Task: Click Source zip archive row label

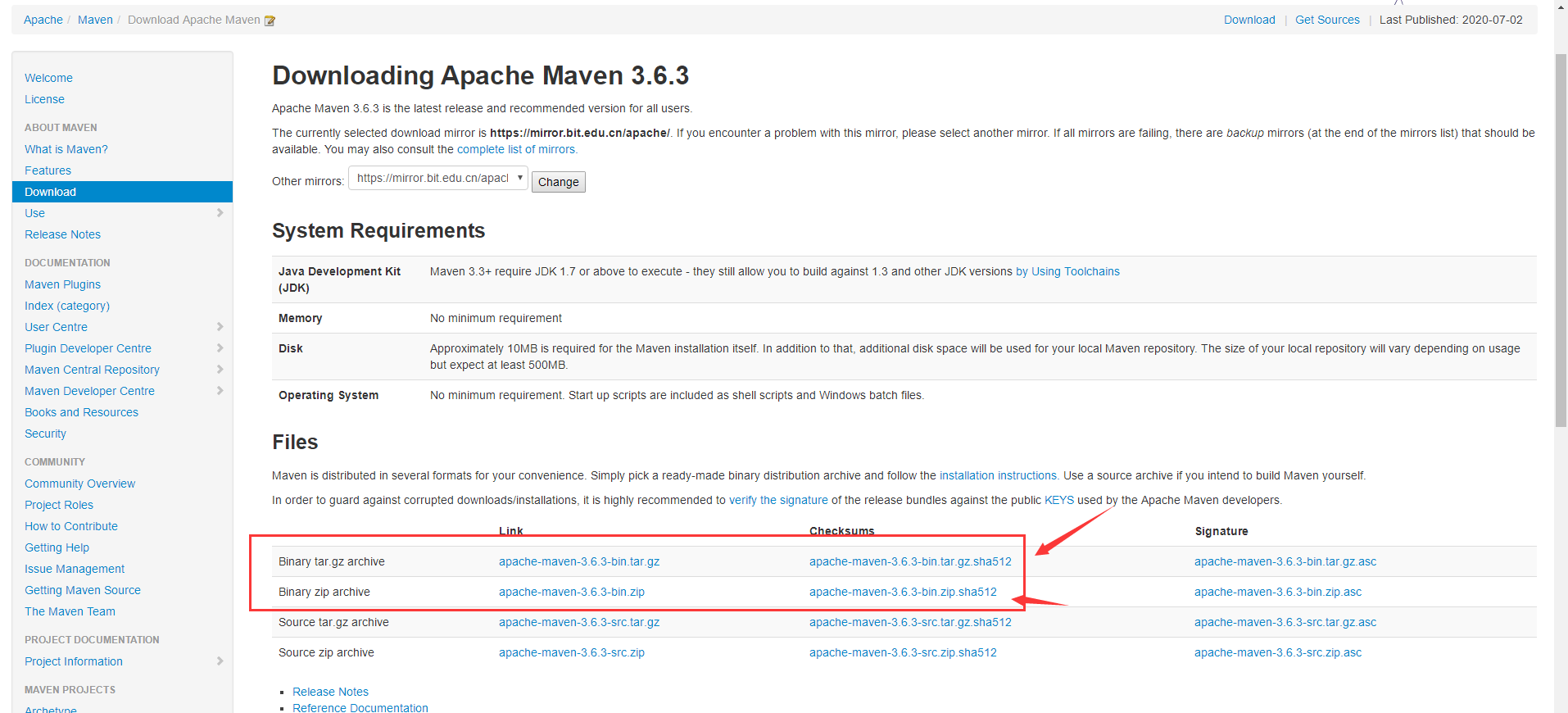Action: [x=326, y=652]
